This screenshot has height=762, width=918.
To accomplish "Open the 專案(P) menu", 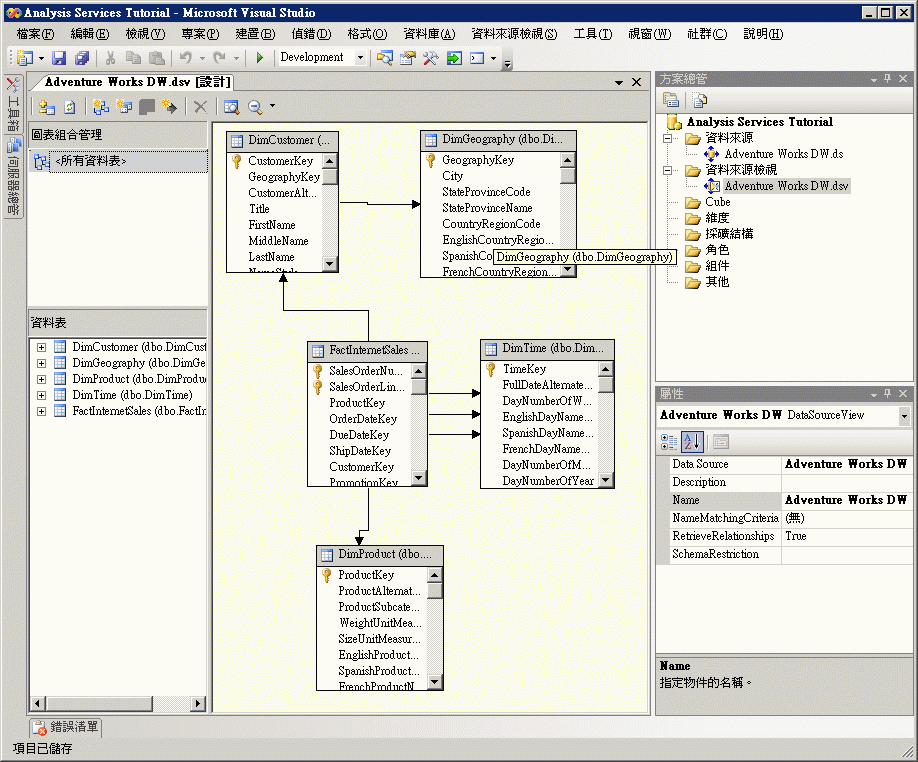I will tap(200, 34).
